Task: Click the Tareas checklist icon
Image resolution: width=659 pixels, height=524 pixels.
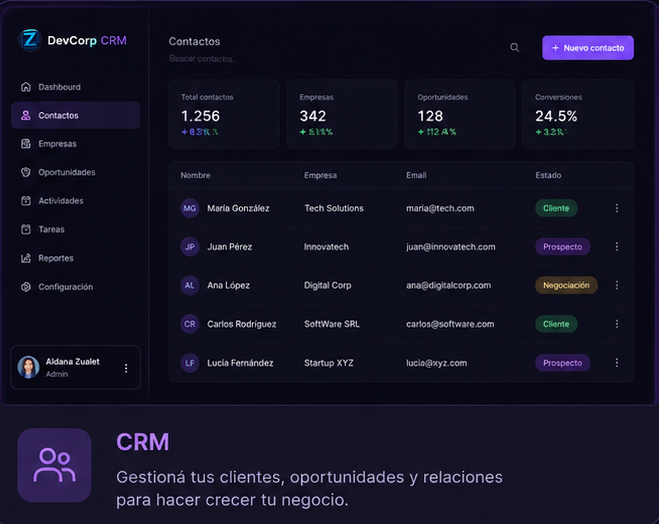Action: 26,229
